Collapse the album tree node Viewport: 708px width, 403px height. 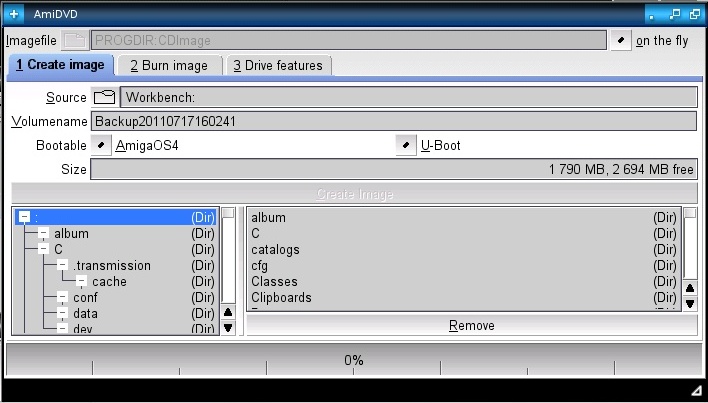click(43, 233)
